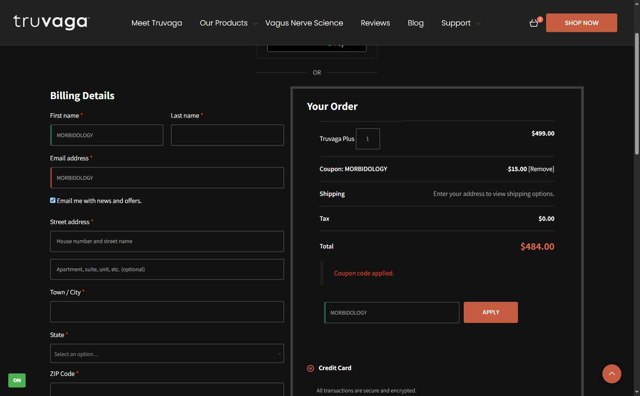Focus the coupon code input field
The height and width of the screenshot is (396, 640).
click(391, 313)
